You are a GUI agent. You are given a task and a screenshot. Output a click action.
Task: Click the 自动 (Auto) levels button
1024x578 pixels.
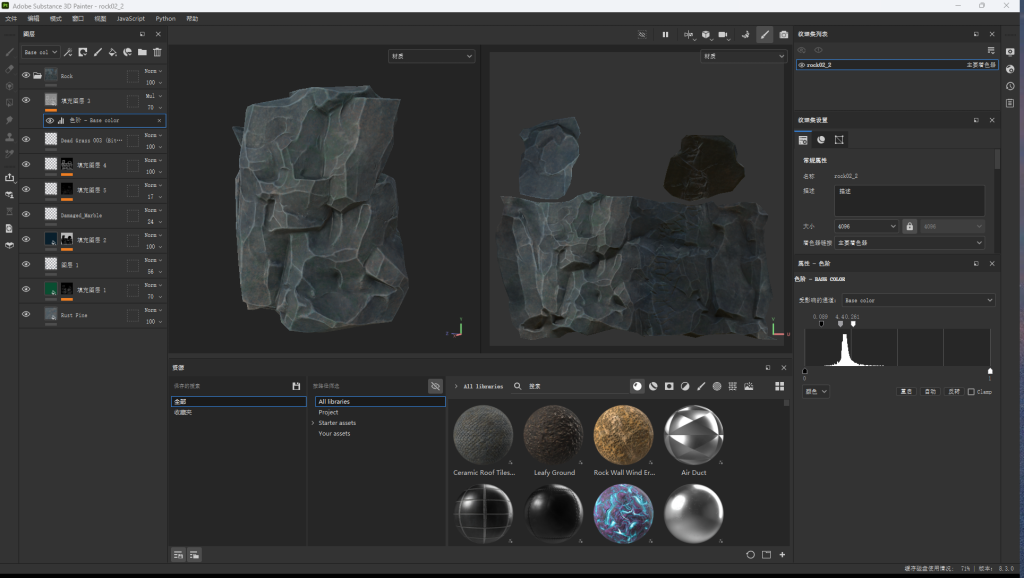coord(930,392)
